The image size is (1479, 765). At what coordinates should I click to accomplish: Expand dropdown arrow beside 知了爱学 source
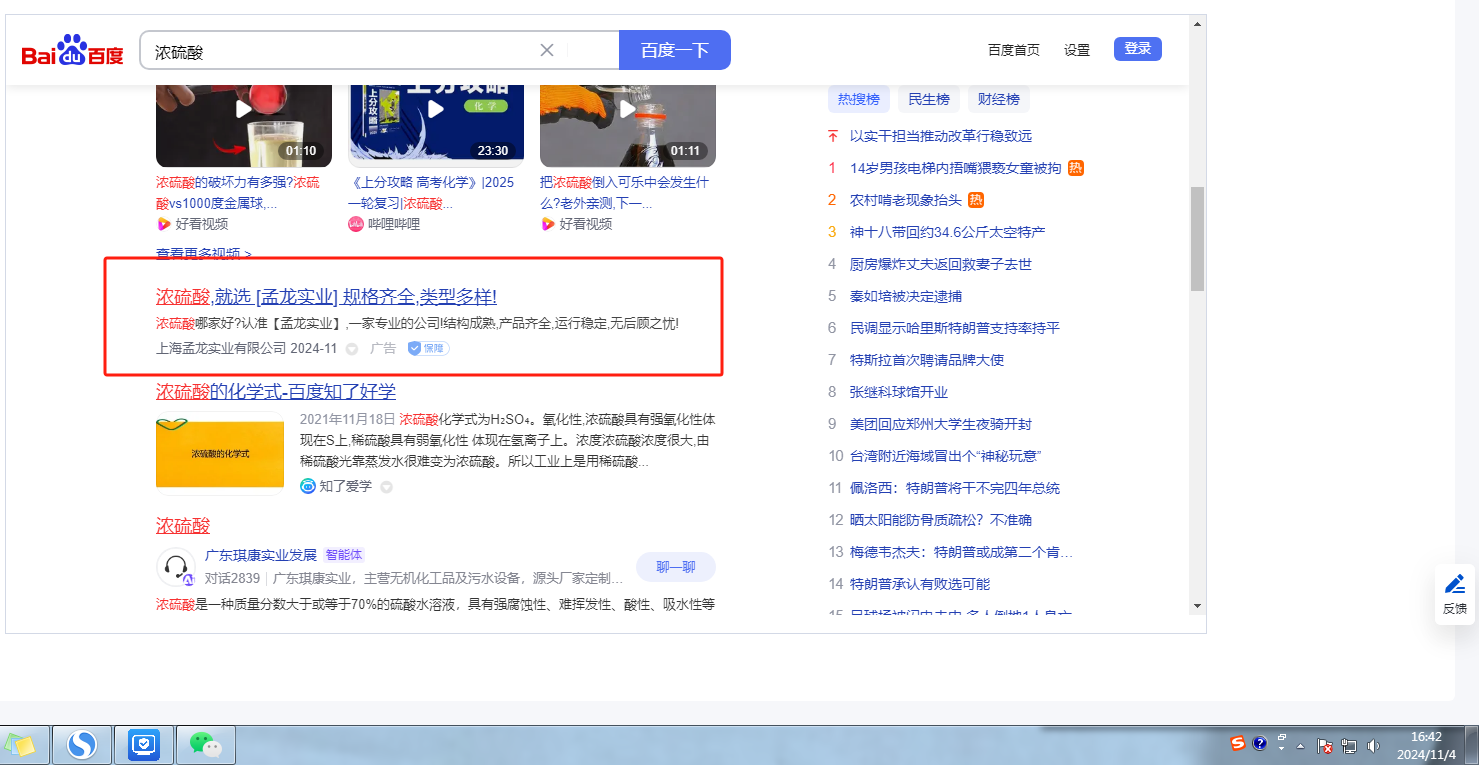pos(386,487)
